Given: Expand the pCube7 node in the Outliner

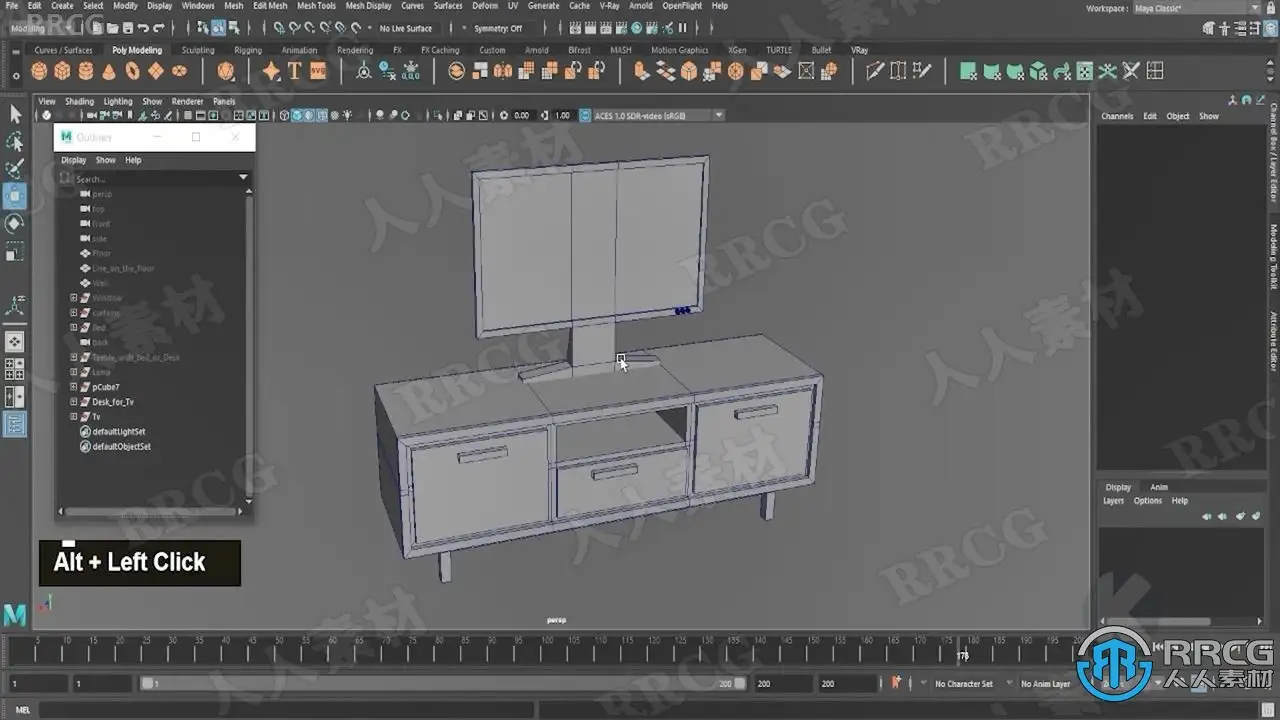Looking at the screenshot, I should (73, 387).
